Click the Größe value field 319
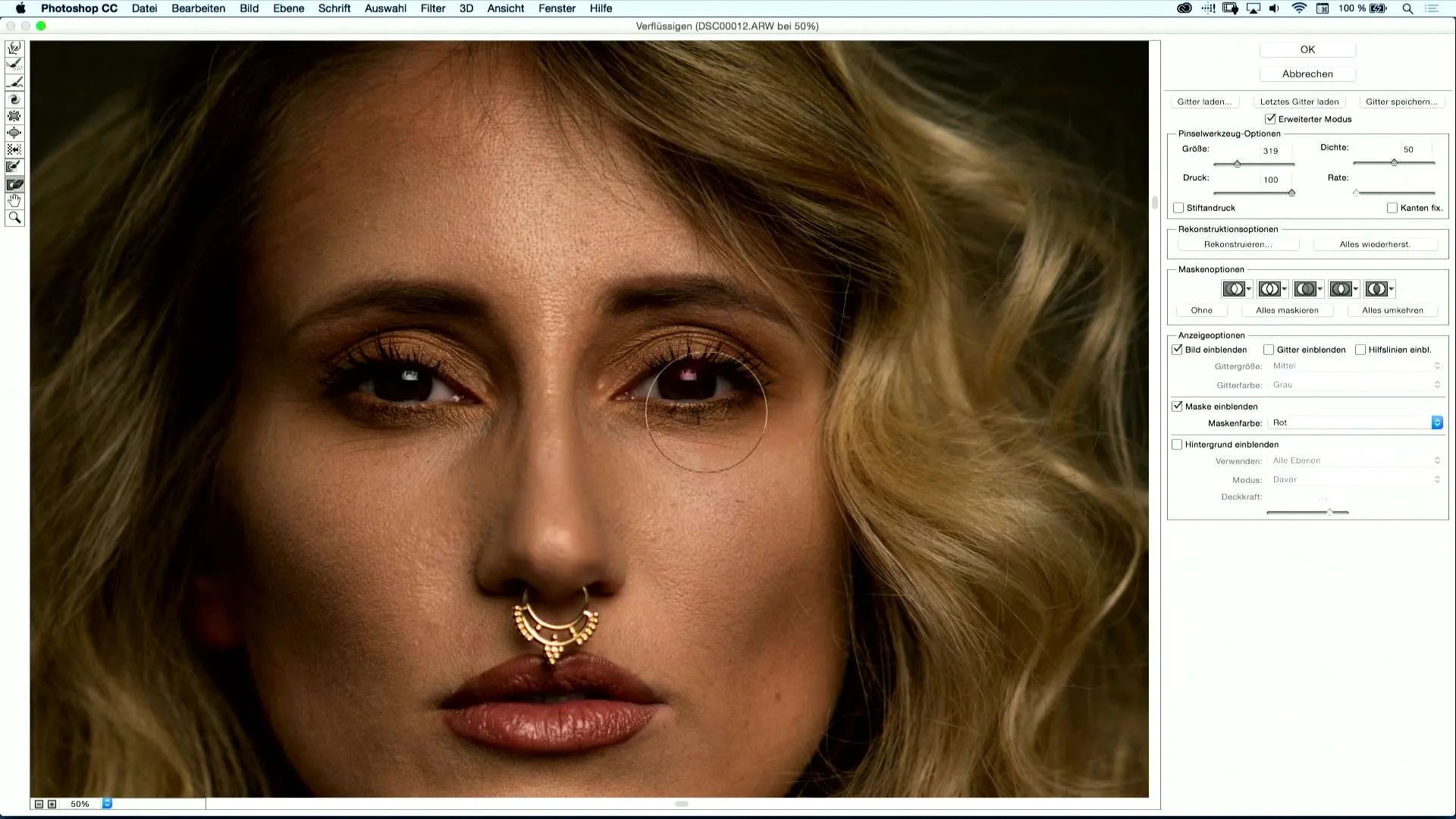This screenshot has width=1456, height=819. click(x=1276, y=150)
